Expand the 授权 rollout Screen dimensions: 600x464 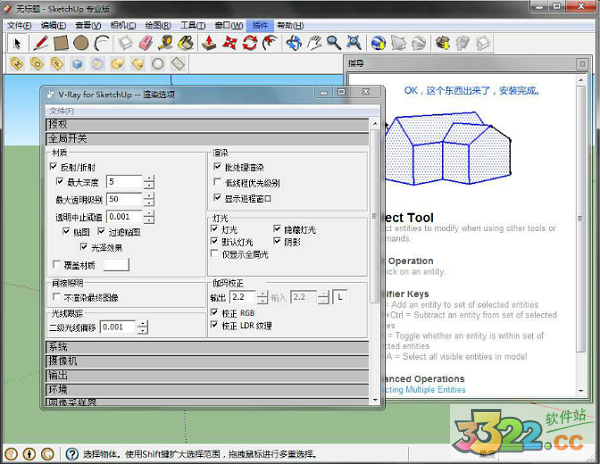pos(207,124)
